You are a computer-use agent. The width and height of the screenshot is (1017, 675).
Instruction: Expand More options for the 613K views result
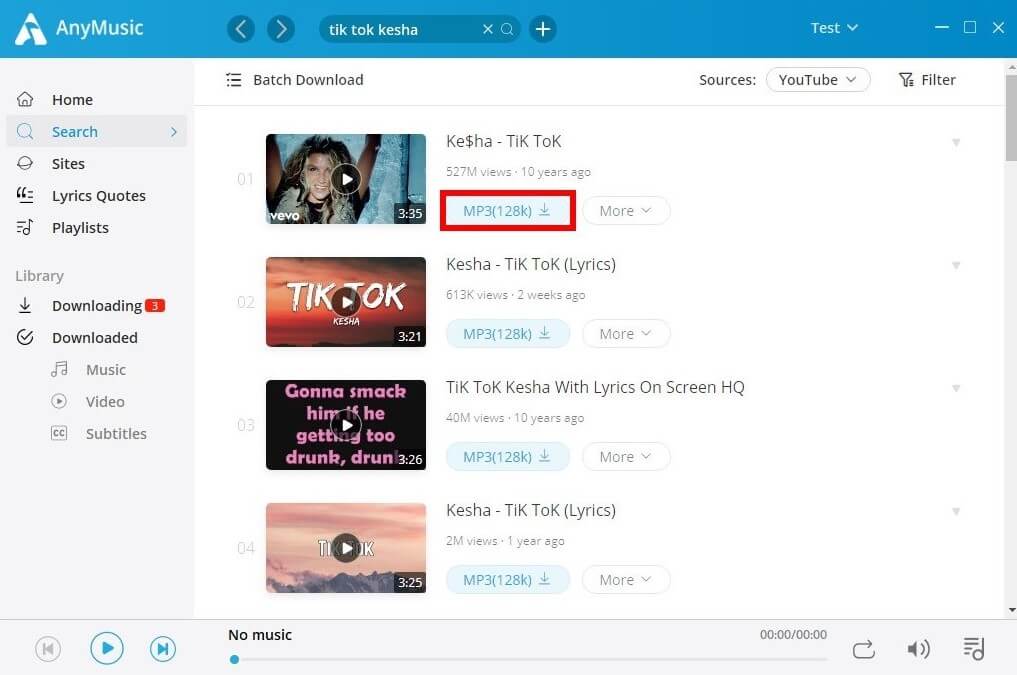click(626, 333)
